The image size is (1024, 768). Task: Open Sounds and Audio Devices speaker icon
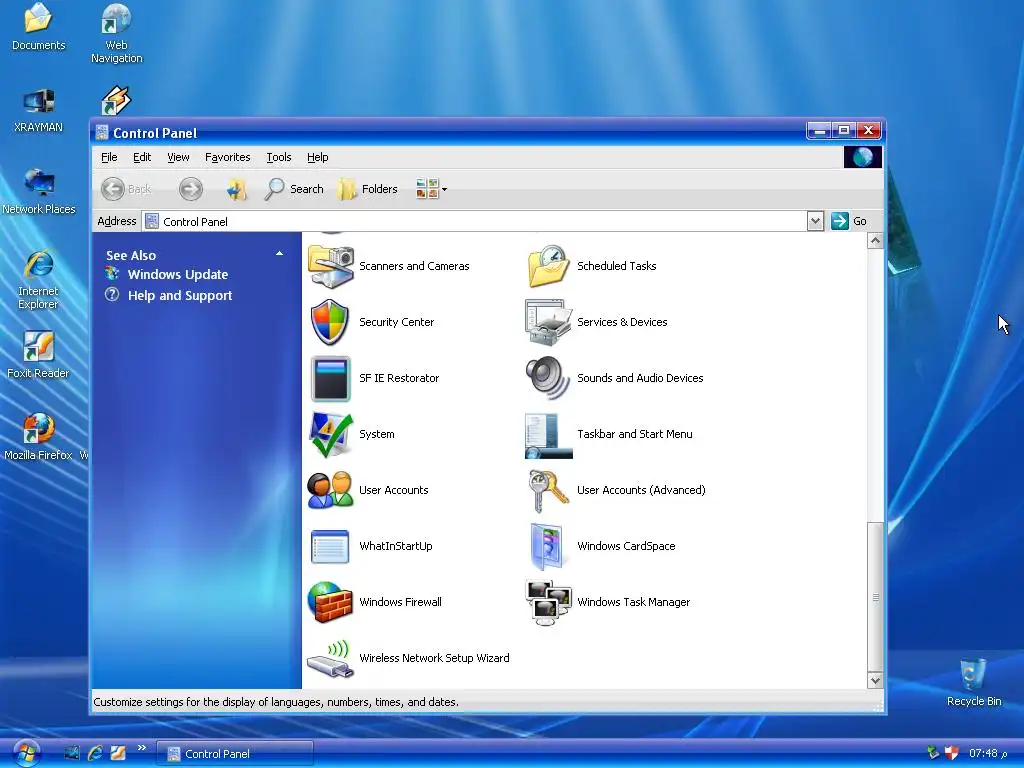click(x=549, y=378)
